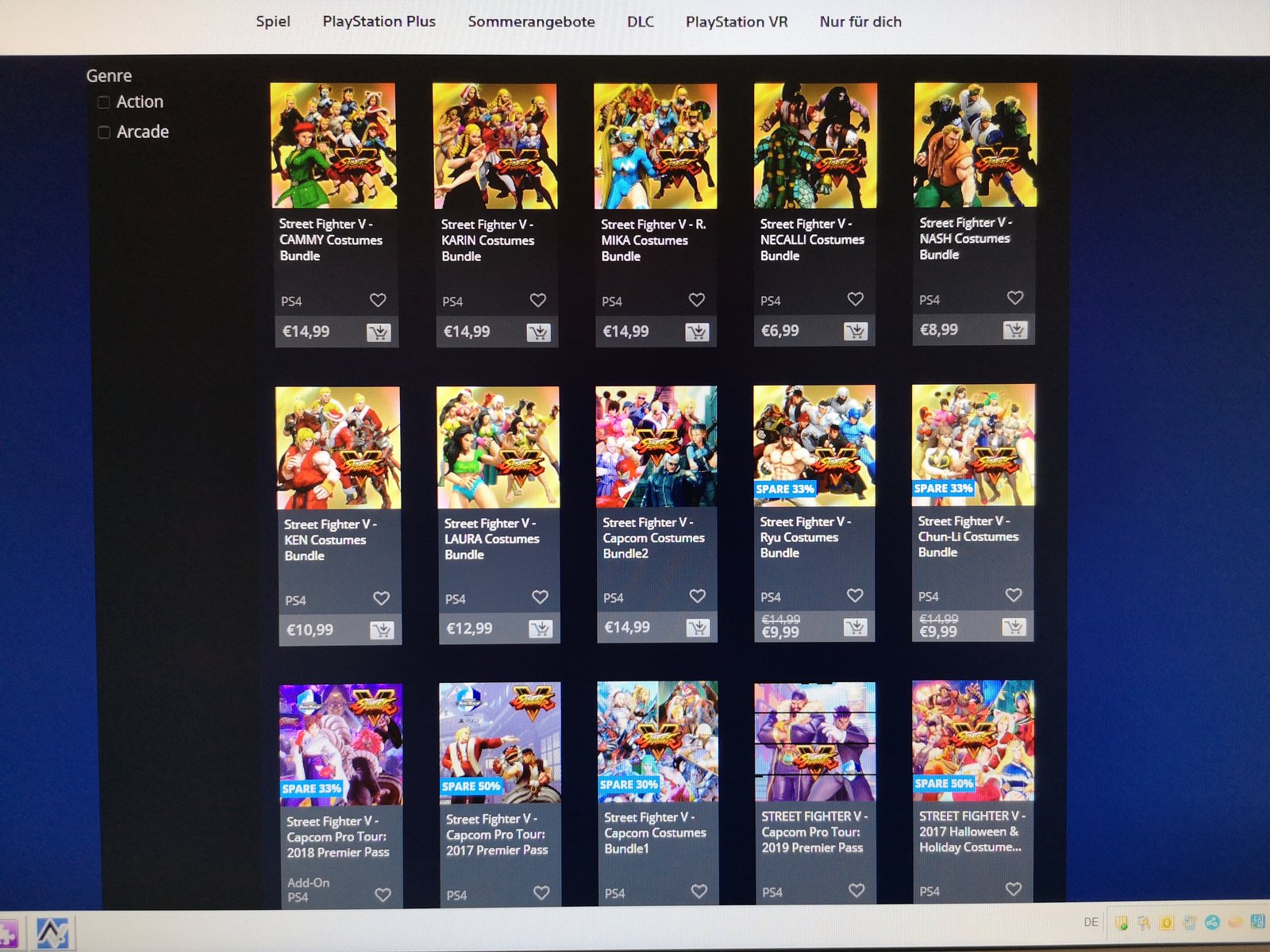Click the cart icon beside the €6,99 NECALLI price
The width and height of the screenshot is (1270, 952).
856,331
